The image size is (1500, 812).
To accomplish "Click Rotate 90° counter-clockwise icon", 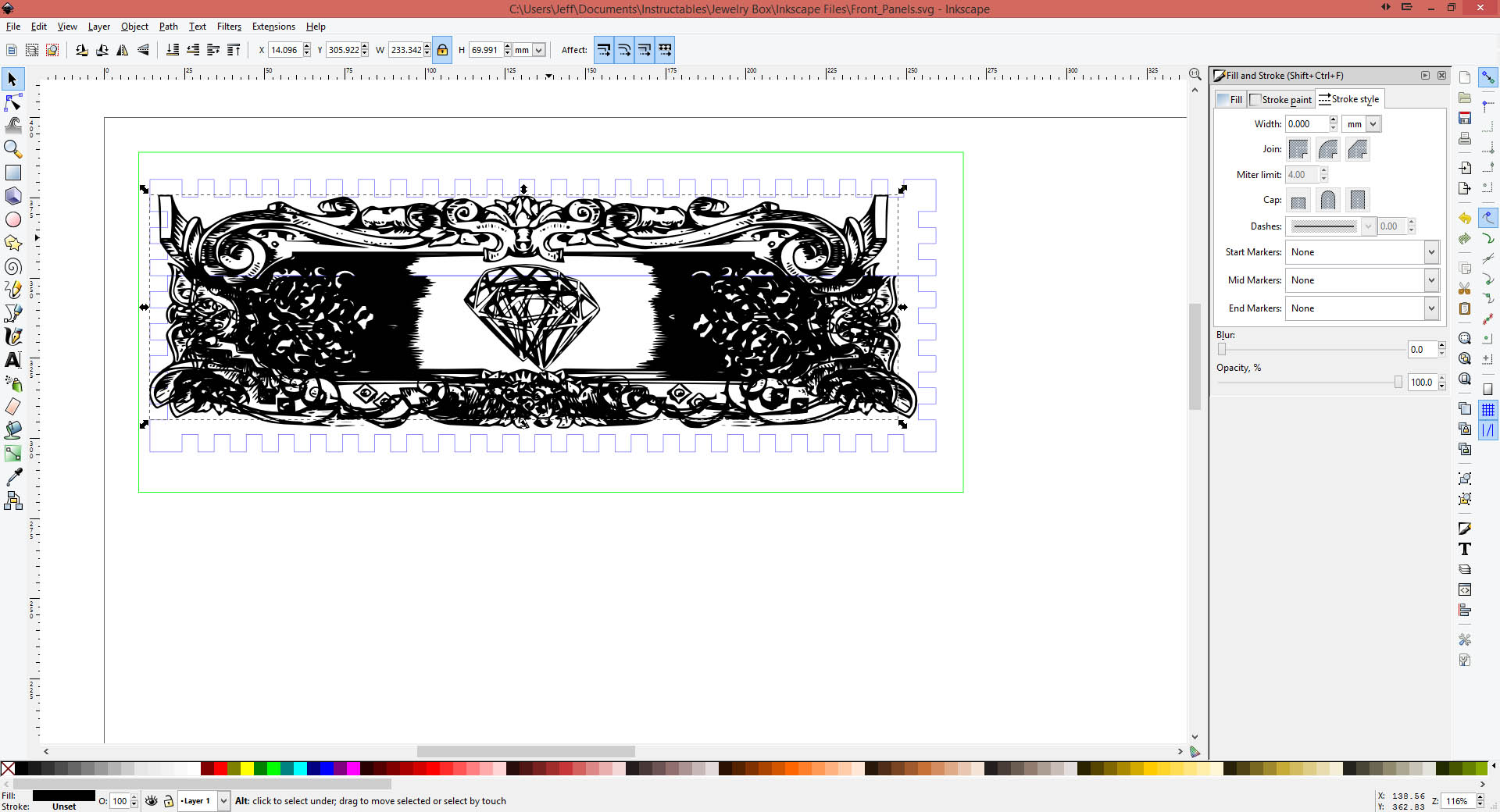I will tap(82, 50).
